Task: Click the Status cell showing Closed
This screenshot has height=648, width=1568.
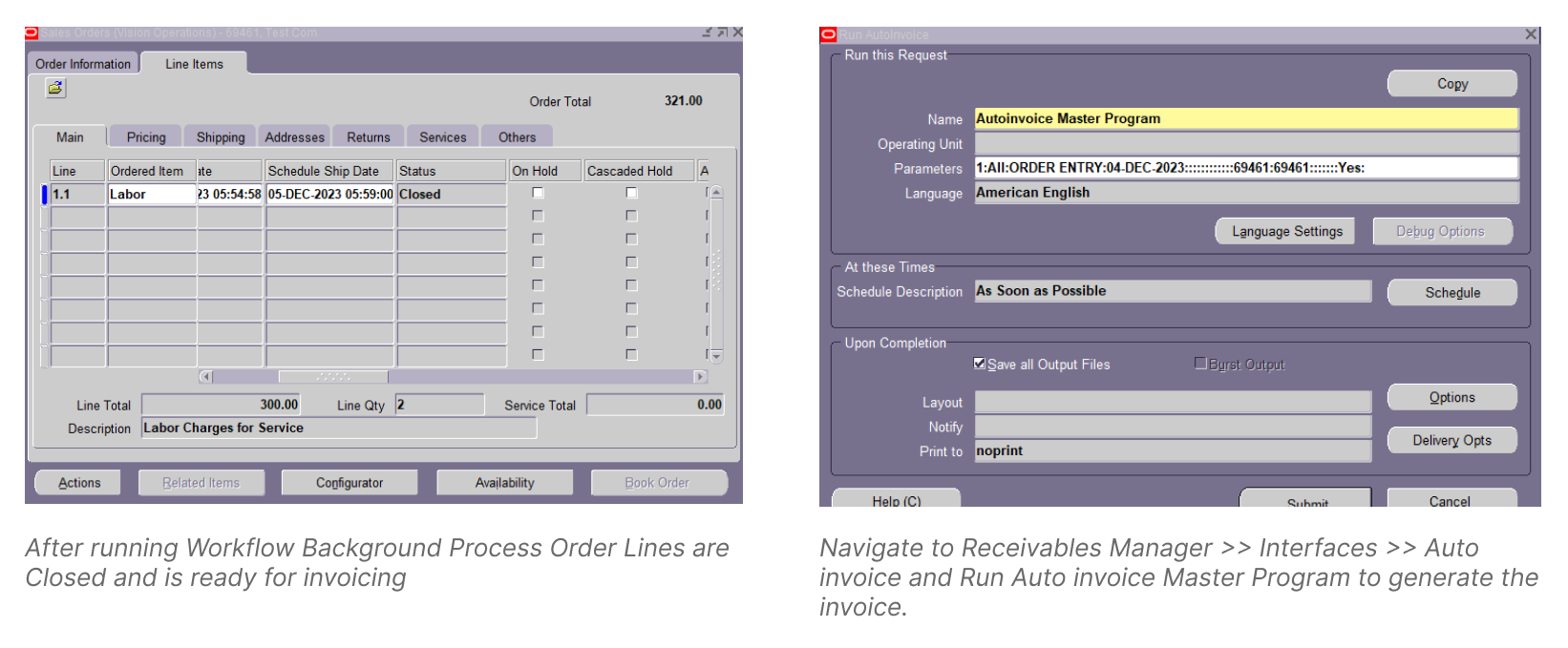Action: (452, 194)
